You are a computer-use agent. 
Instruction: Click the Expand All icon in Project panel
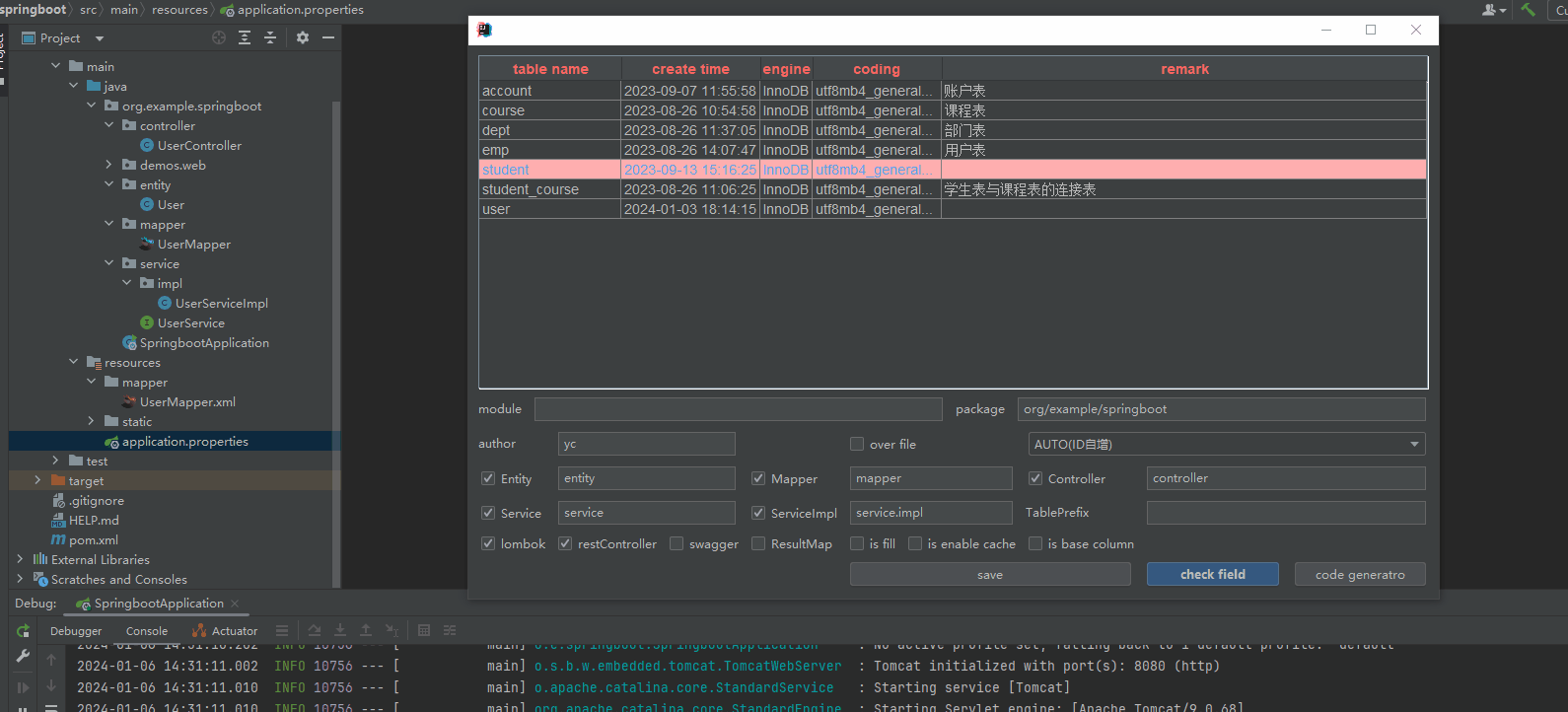coord(245,37)
